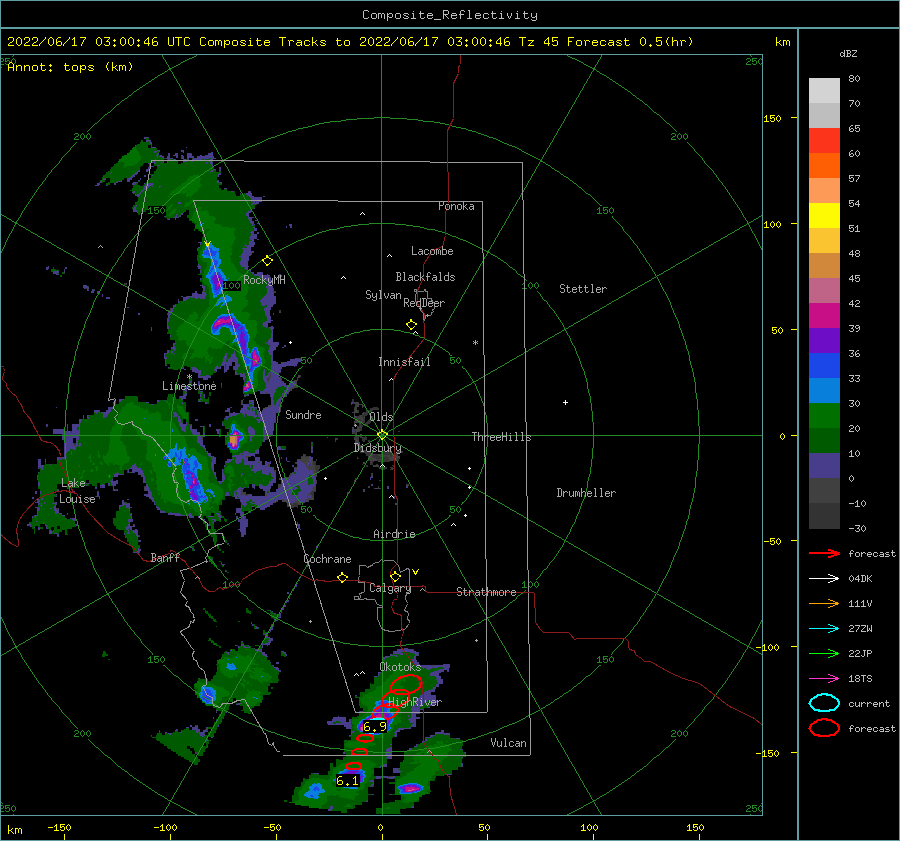
Task: Click the 'Innisfail' city label
Action: click(404, 362)
